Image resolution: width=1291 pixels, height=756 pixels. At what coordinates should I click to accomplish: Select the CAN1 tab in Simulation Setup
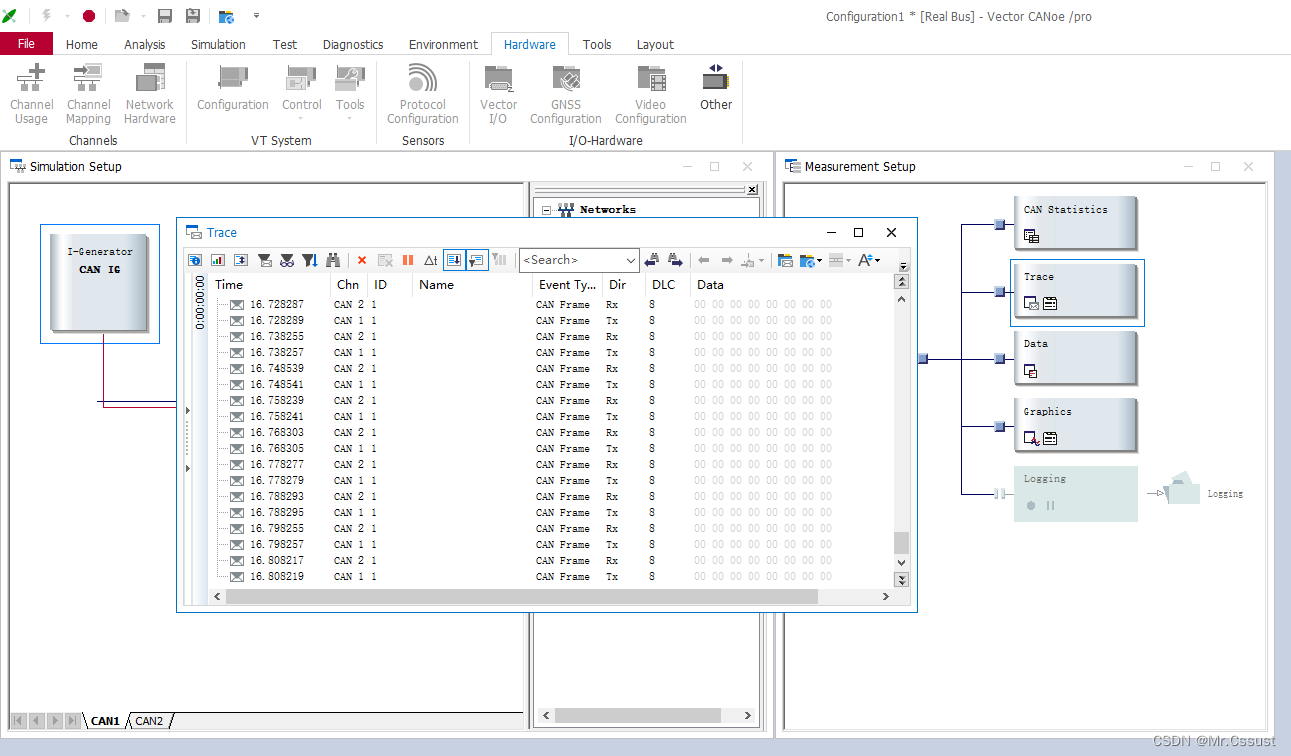105,721
